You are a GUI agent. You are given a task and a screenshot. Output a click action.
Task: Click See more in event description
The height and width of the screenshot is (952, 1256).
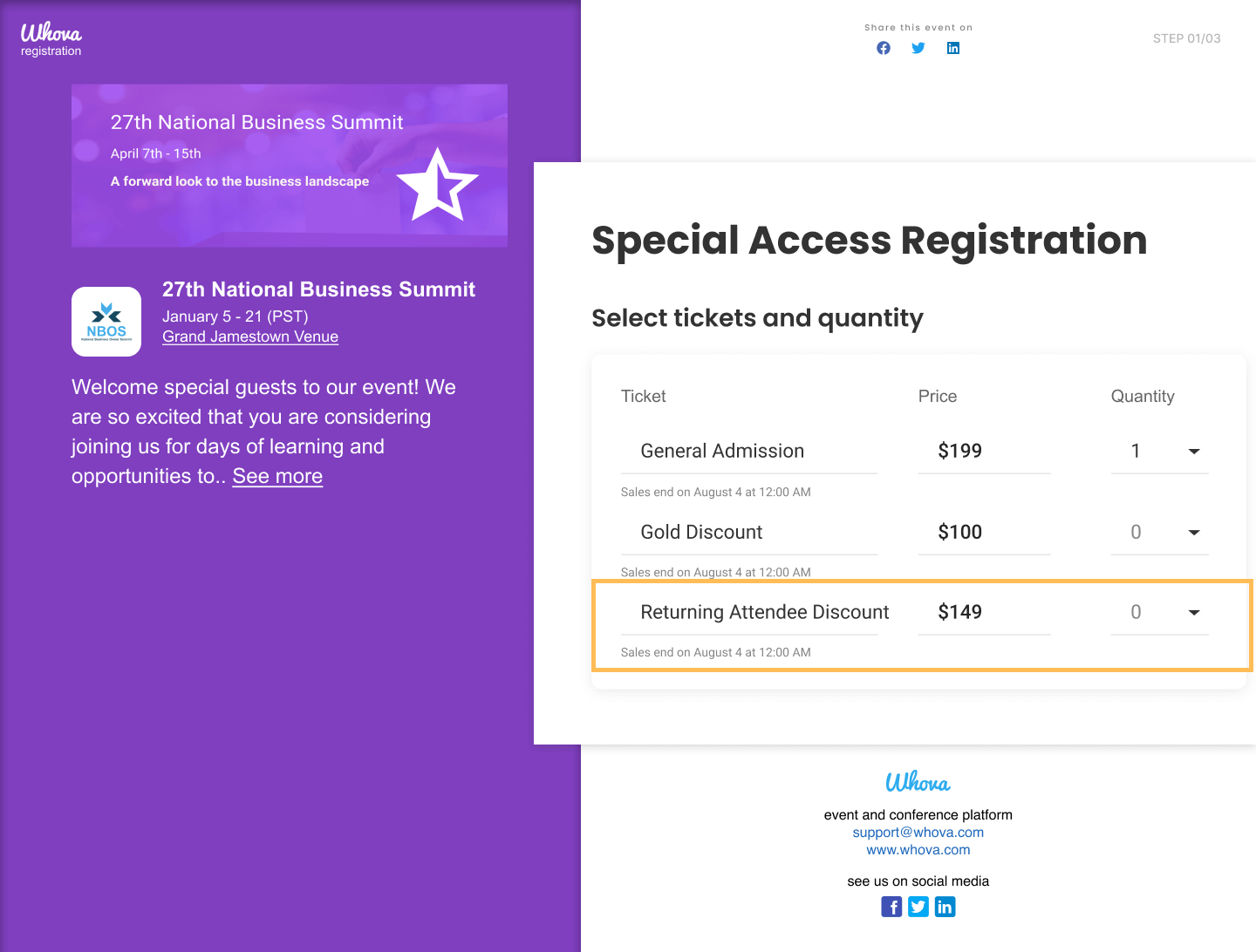(x=277, y=476)
